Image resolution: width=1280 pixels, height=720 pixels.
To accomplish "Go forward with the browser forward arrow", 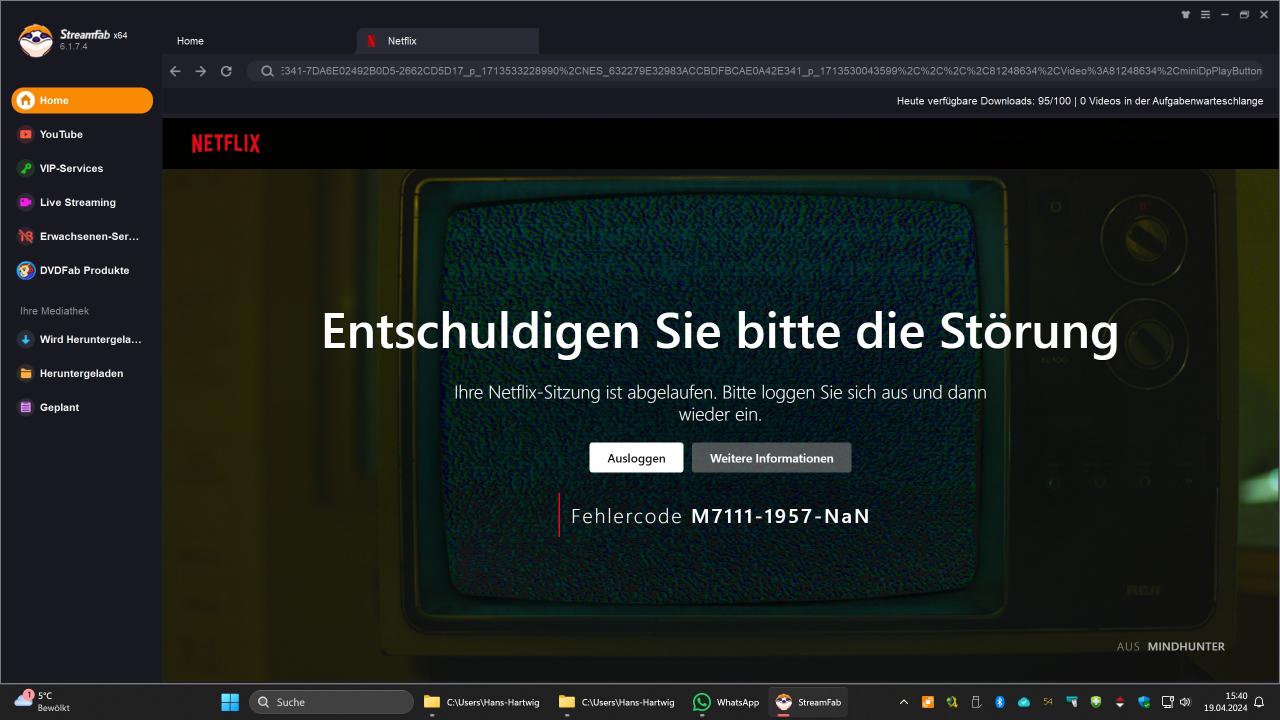I will (201, 71).
